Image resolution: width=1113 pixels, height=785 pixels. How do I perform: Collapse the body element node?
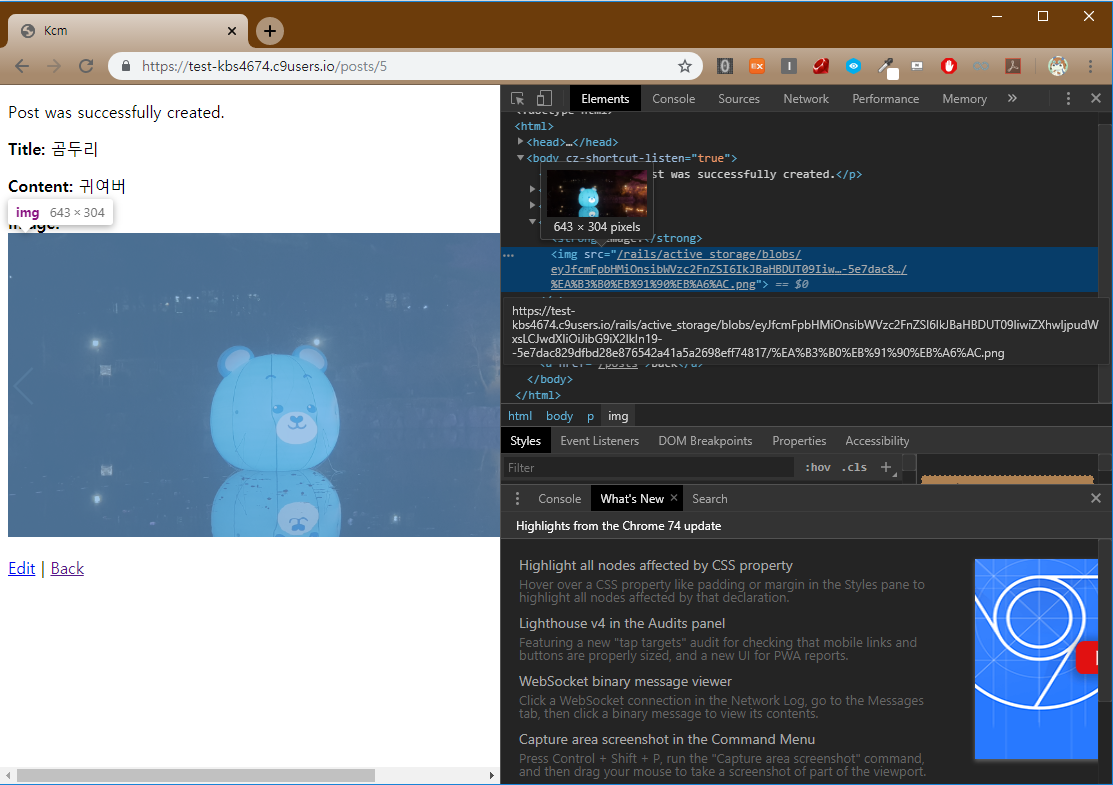pos(520,158)
